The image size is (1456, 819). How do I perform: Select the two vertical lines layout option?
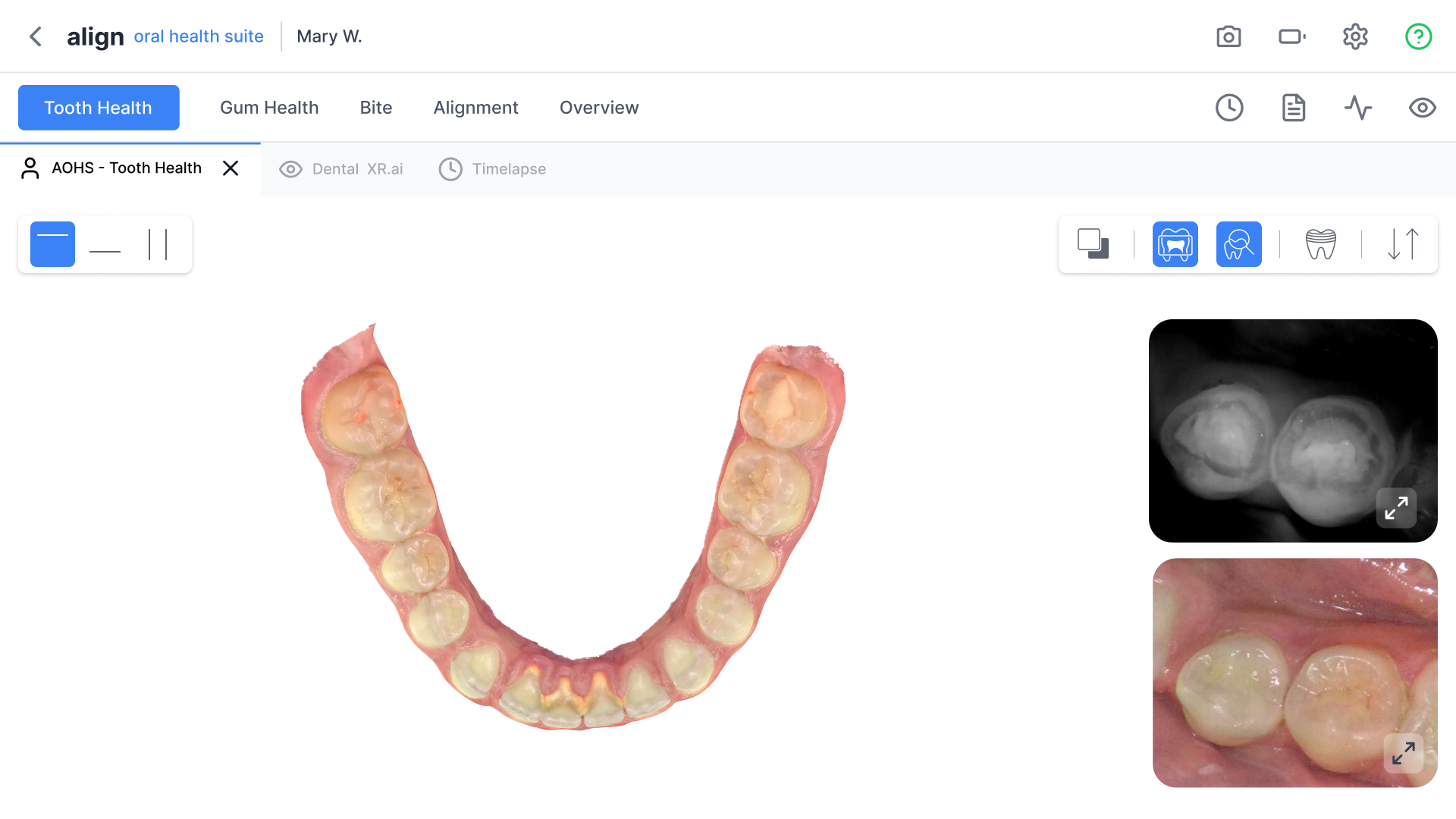158,244
